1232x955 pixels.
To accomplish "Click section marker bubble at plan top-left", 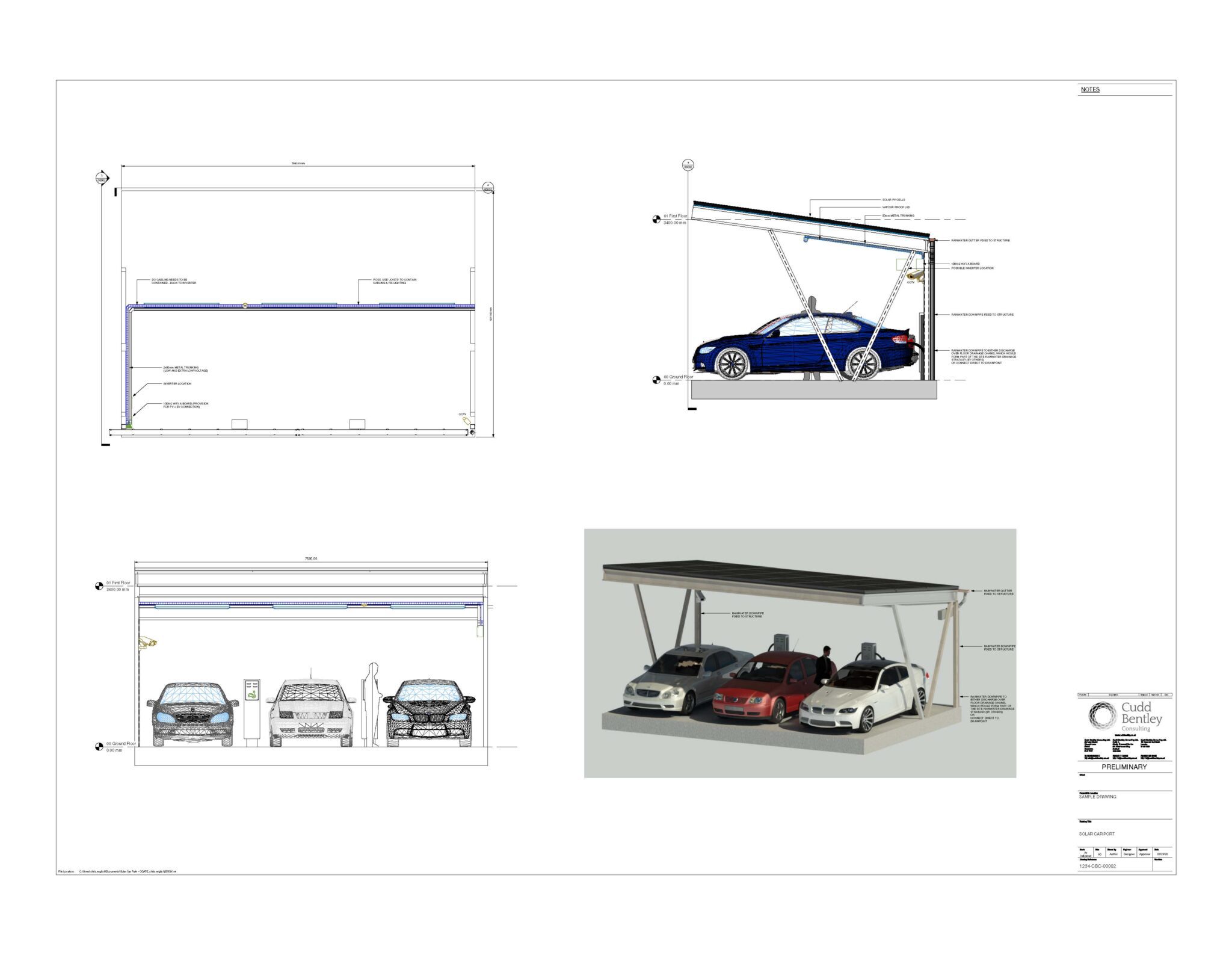I will 102,178.
